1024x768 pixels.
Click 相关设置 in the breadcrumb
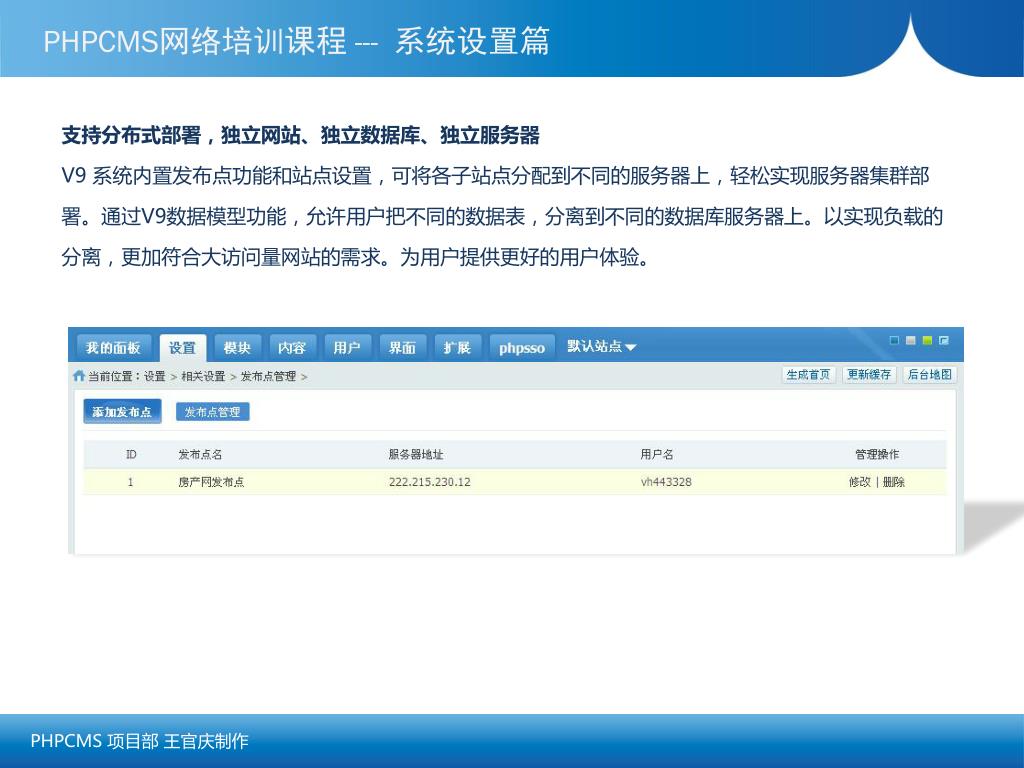(203, 376)
